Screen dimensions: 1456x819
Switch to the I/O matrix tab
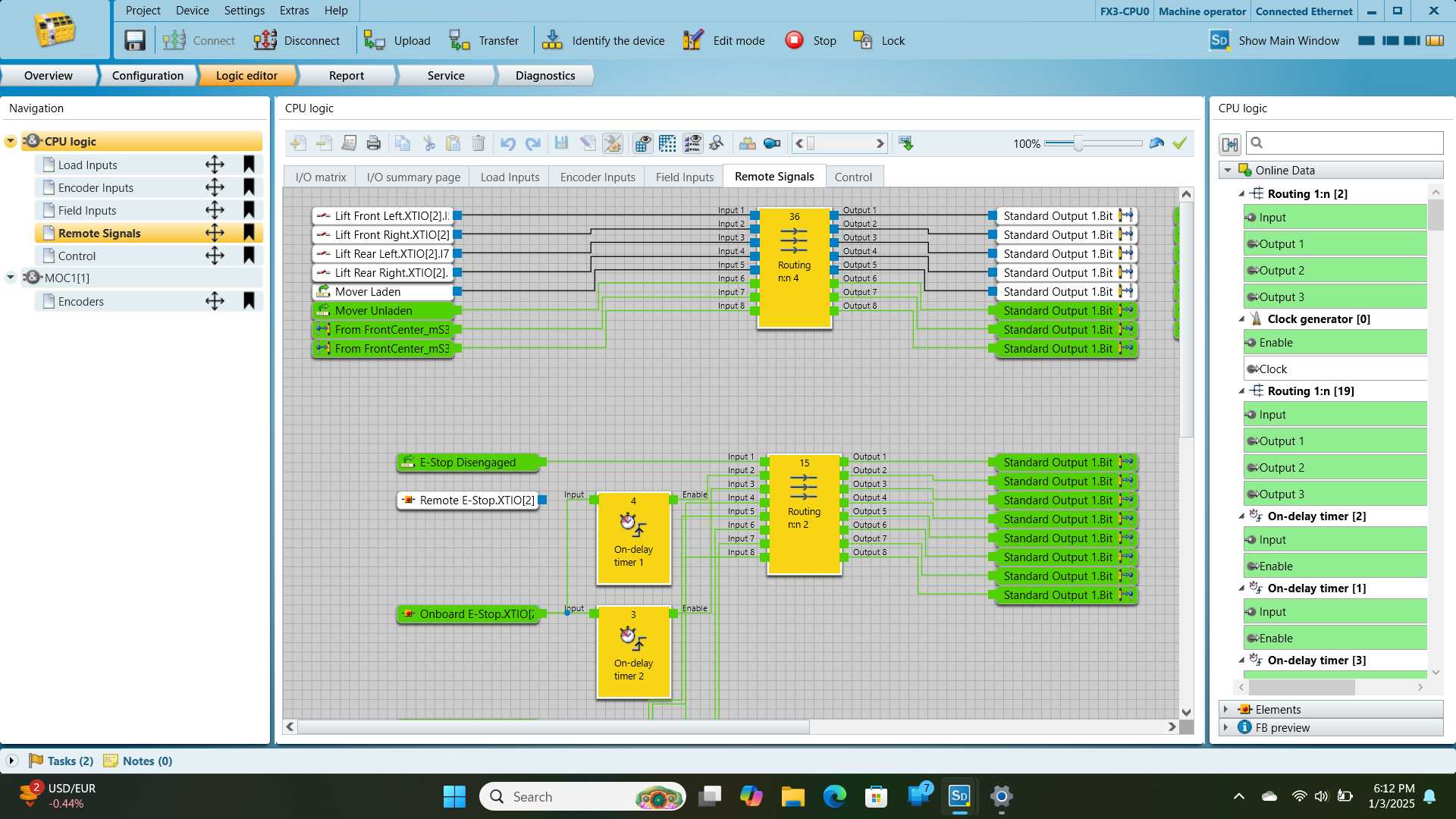[321, 177]
